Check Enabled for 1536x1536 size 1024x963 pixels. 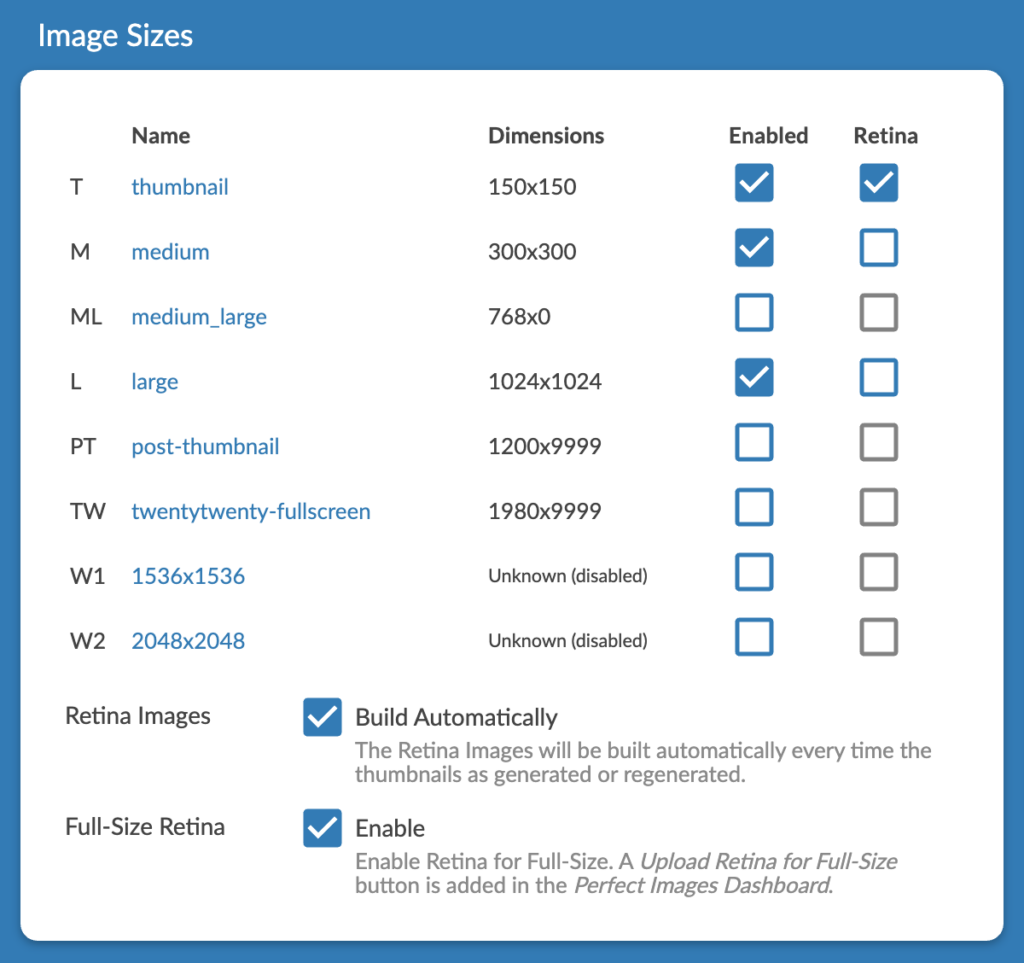click(754, 573)
